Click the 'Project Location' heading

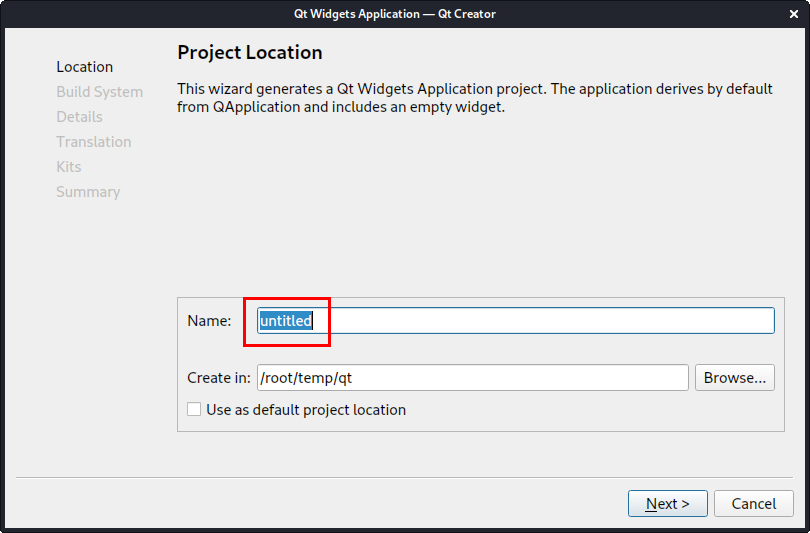[250, 52]
